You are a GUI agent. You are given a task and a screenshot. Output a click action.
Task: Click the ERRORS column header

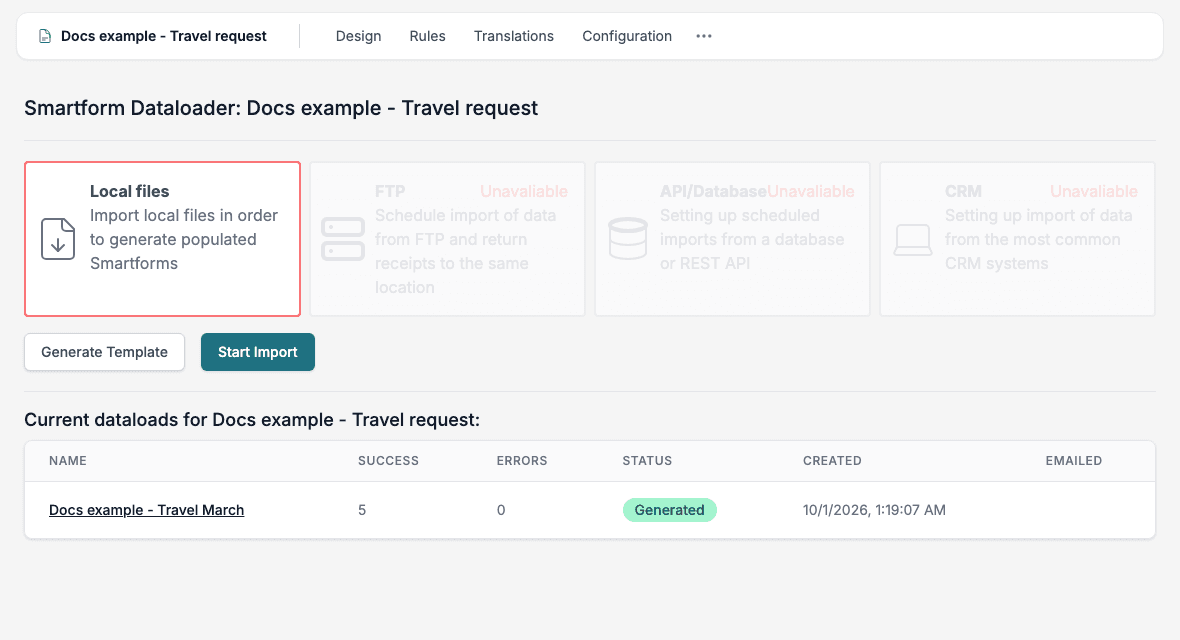tap(522, 461)
